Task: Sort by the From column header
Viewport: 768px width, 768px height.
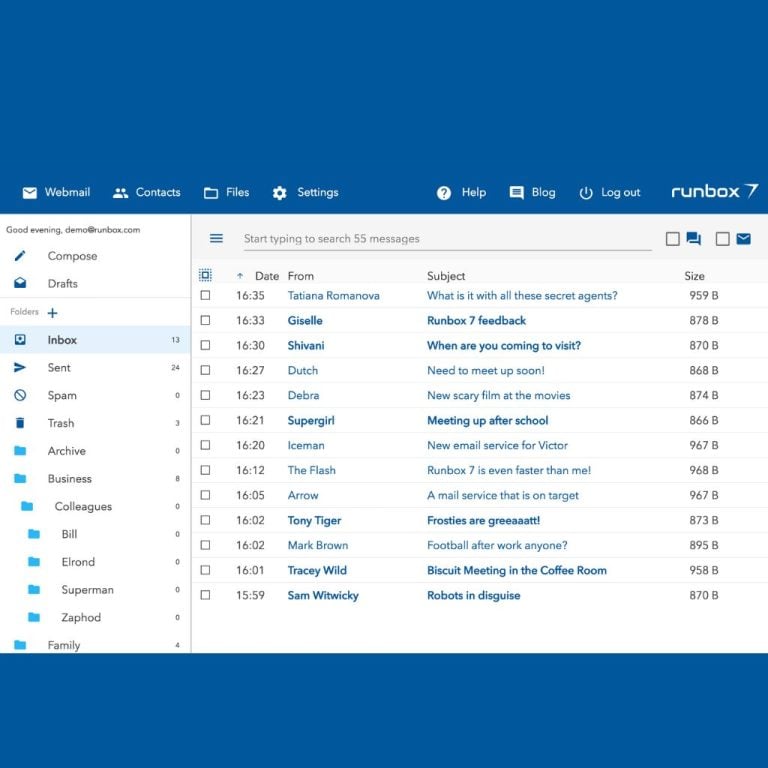Action: (300, 276)
